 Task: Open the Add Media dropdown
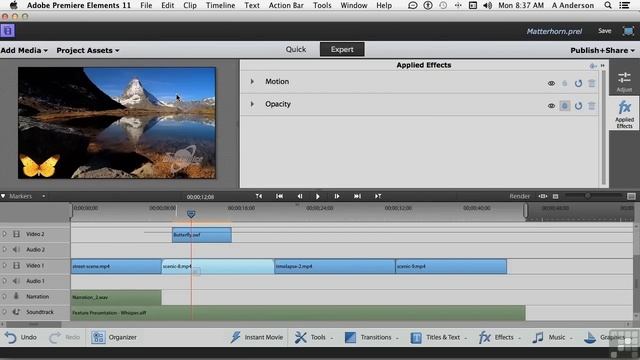[x=24, y=50]
